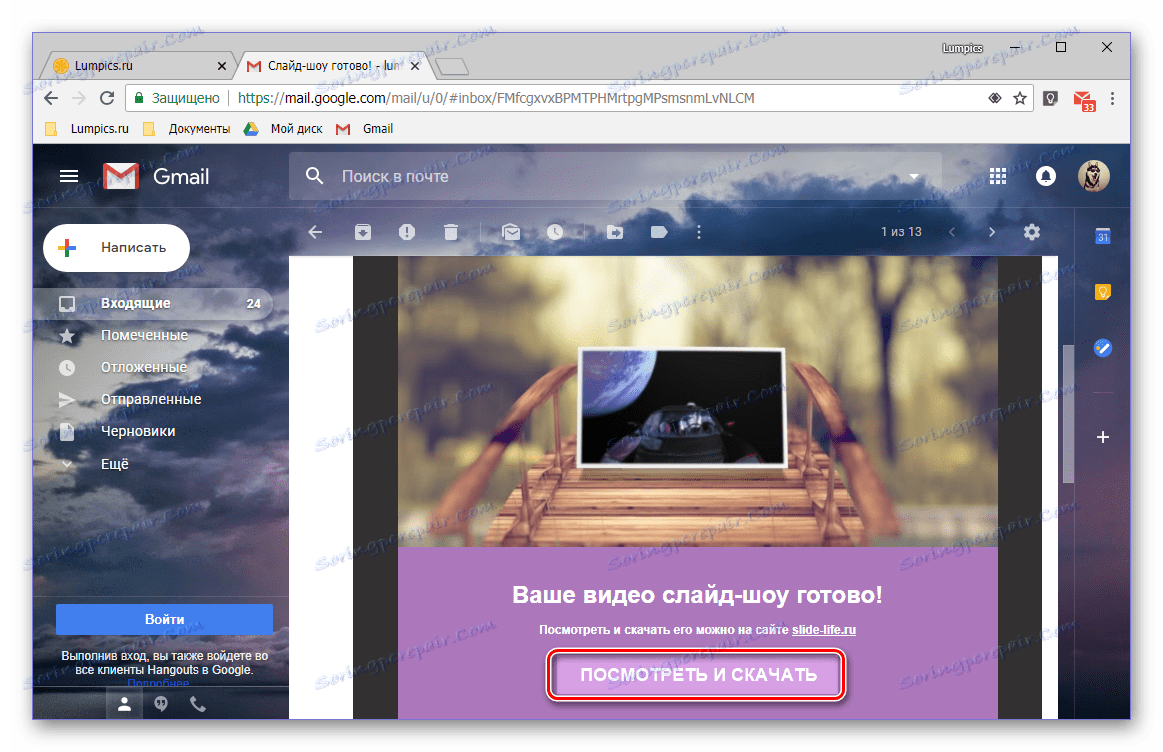
Task: Click the Gmail logo
Action: (x=156, y=177)
